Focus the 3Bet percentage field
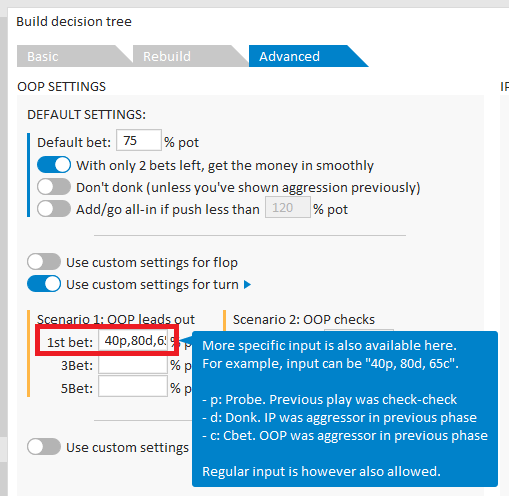The width and height of the screenshot is (509, 496). [x=133, y=365]
